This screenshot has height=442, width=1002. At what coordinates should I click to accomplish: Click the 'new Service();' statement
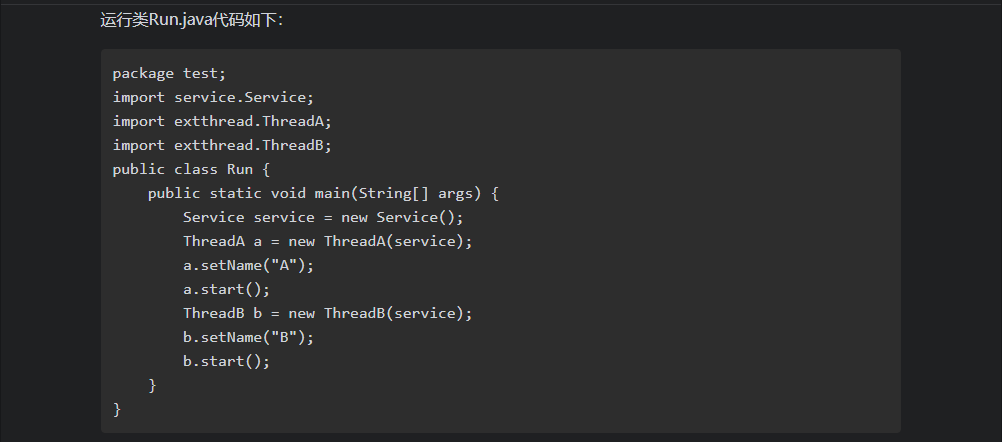(x=402, y=218)
